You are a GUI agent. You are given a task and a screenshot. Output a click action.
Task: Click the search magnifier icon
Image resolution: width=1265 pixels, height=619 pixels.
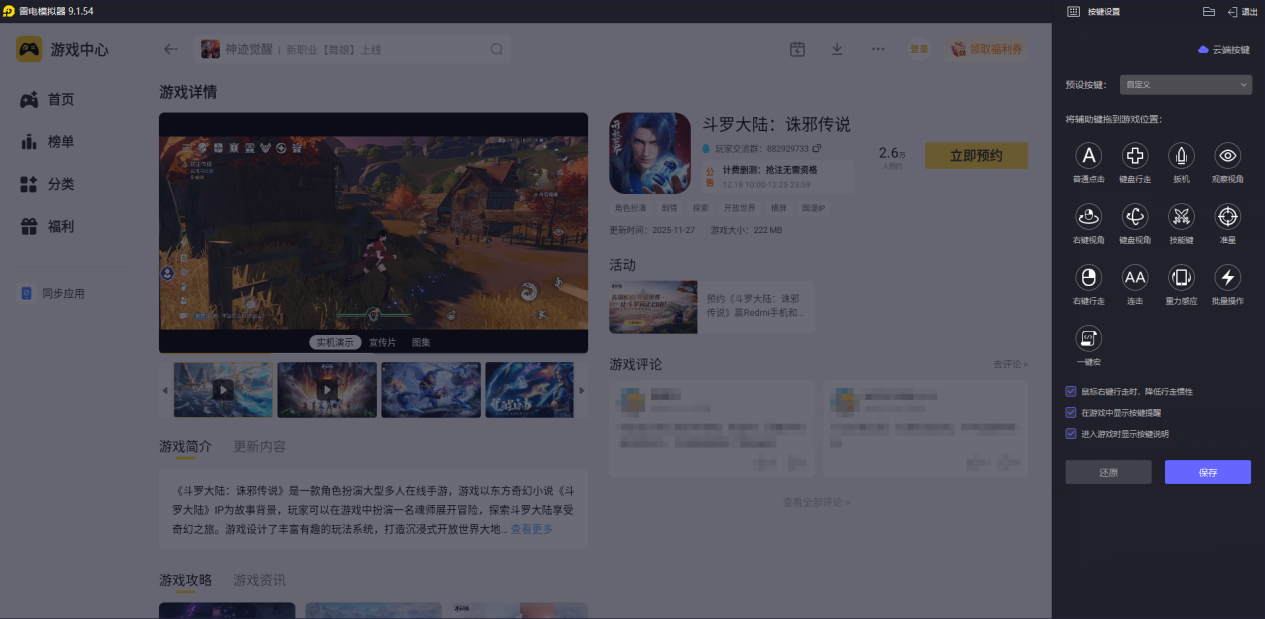click(497, 49)
